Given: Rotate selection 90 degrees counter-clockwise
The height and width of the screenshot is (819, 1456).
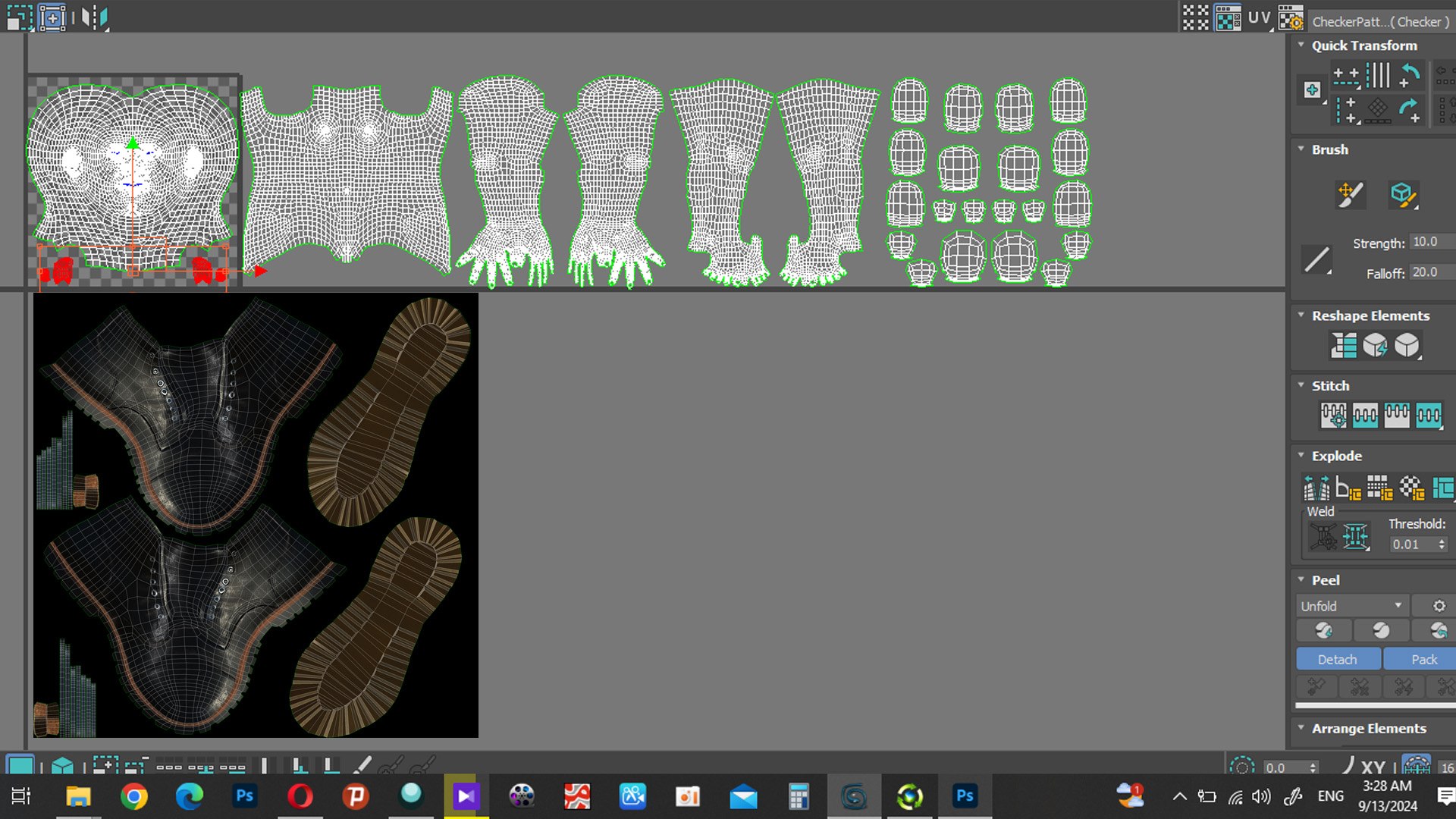Looking at the screenshot, I should tap(1409, 76).
